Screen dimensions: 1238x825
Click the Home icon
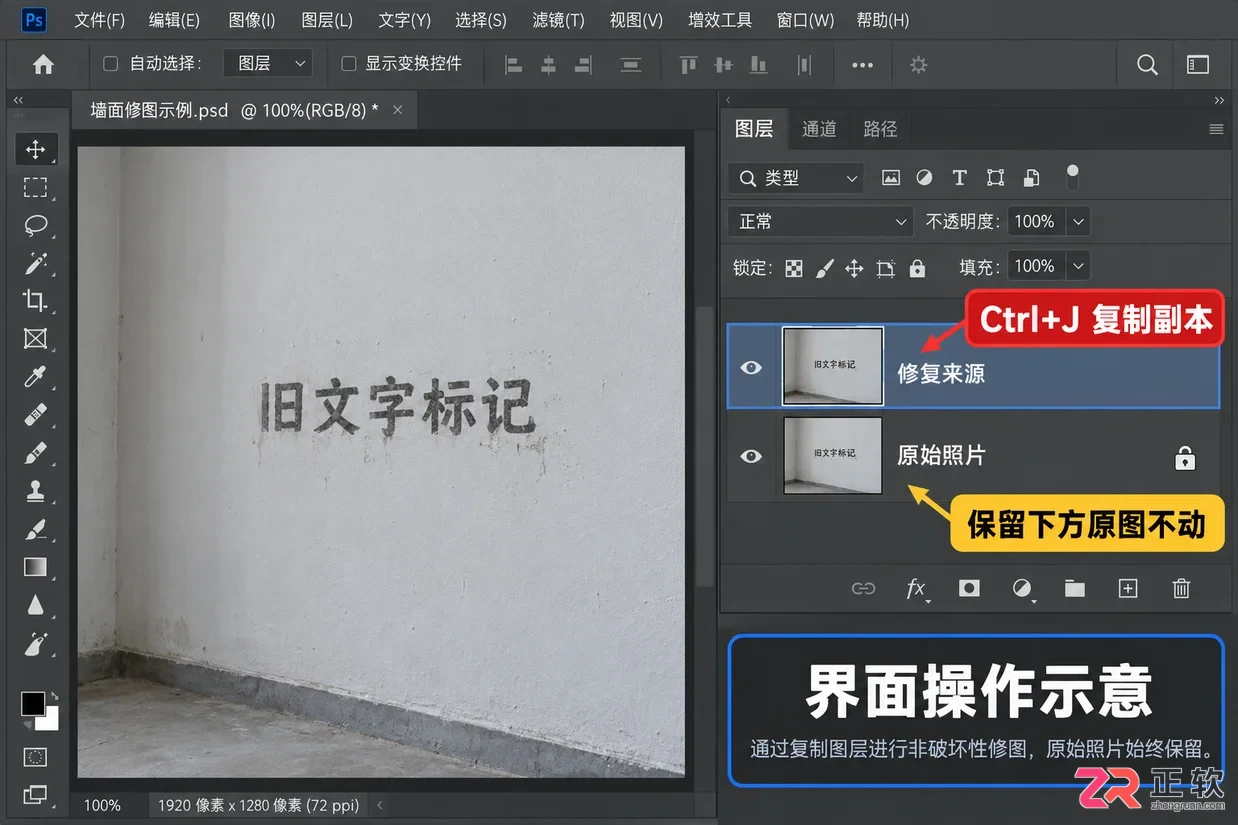click(43, 64)
